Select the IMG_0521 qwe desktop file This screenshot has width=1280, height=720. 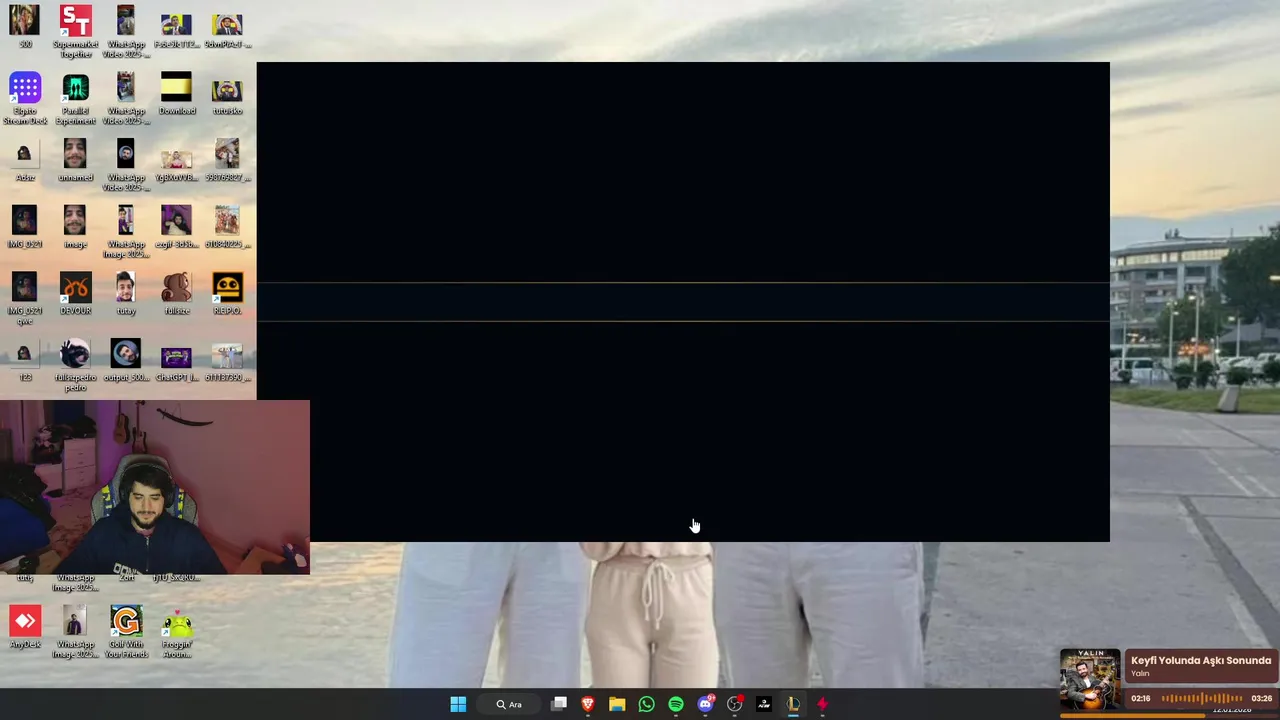(x=25, y=299)
